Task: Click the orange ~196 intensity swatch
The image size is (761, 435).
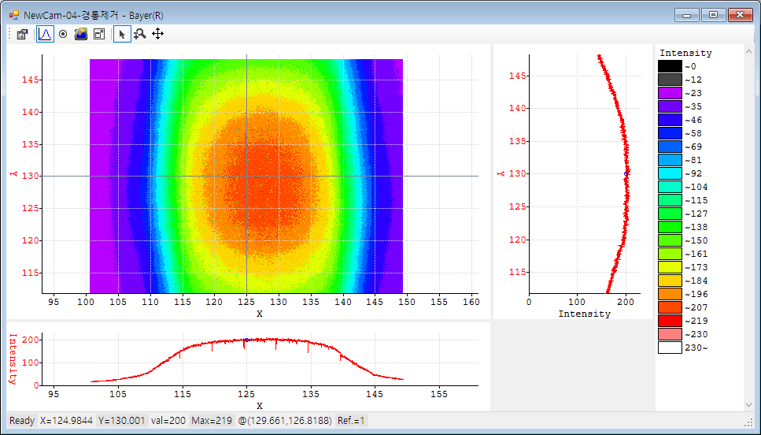Action: [x=670, y=294]
